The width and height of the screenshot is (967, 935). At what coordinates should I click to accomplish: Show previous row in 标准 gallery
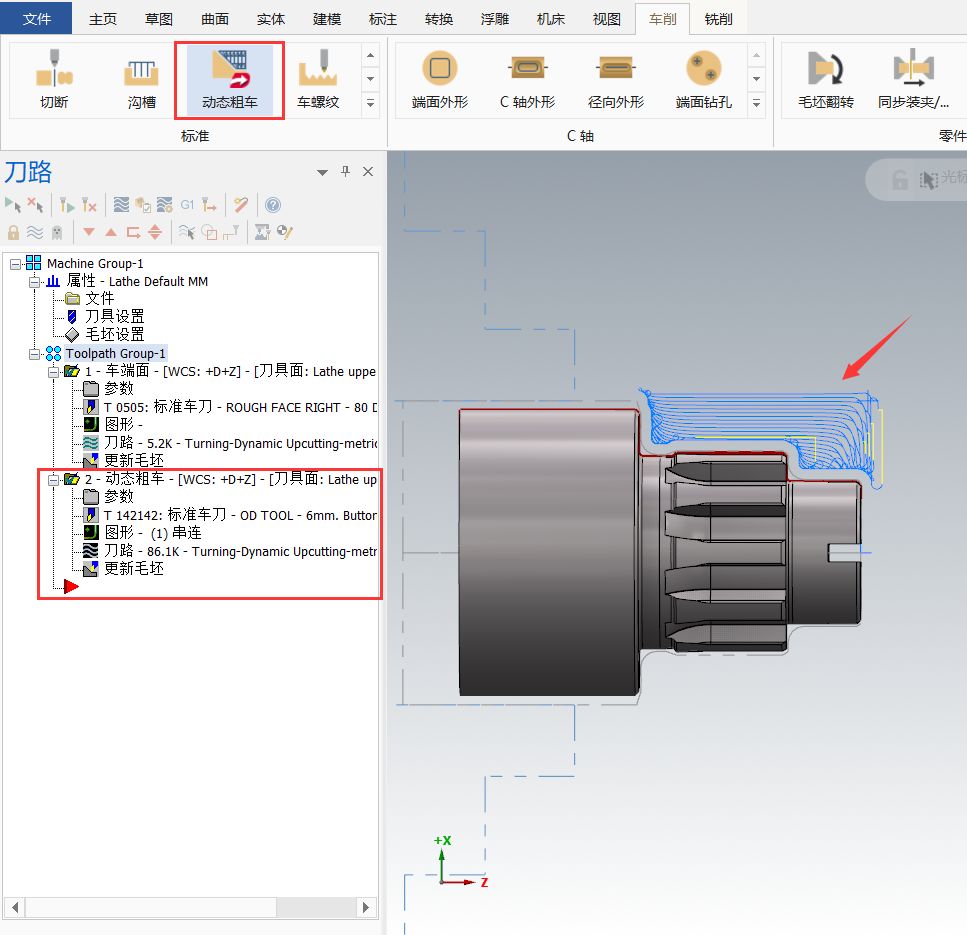pyautogui.click(x=370, y=56)
